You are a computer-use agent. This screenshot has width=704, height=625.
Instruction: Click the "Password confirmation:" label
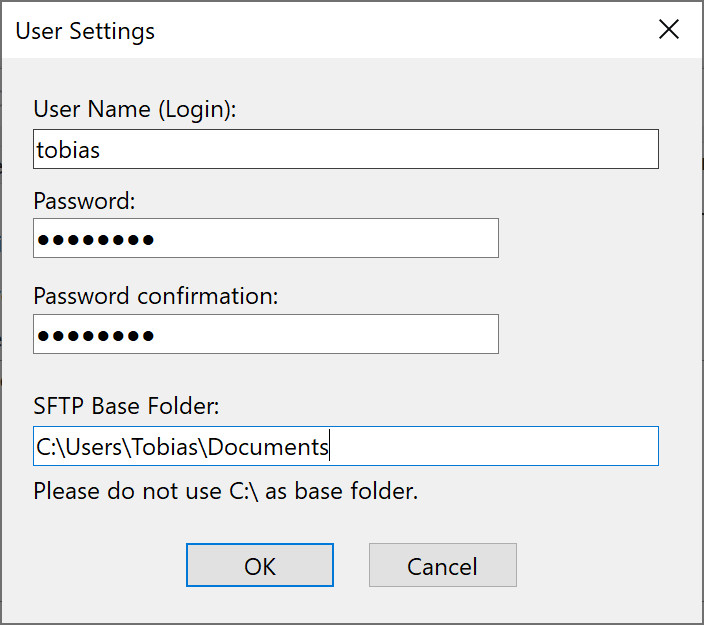point(156,296)
